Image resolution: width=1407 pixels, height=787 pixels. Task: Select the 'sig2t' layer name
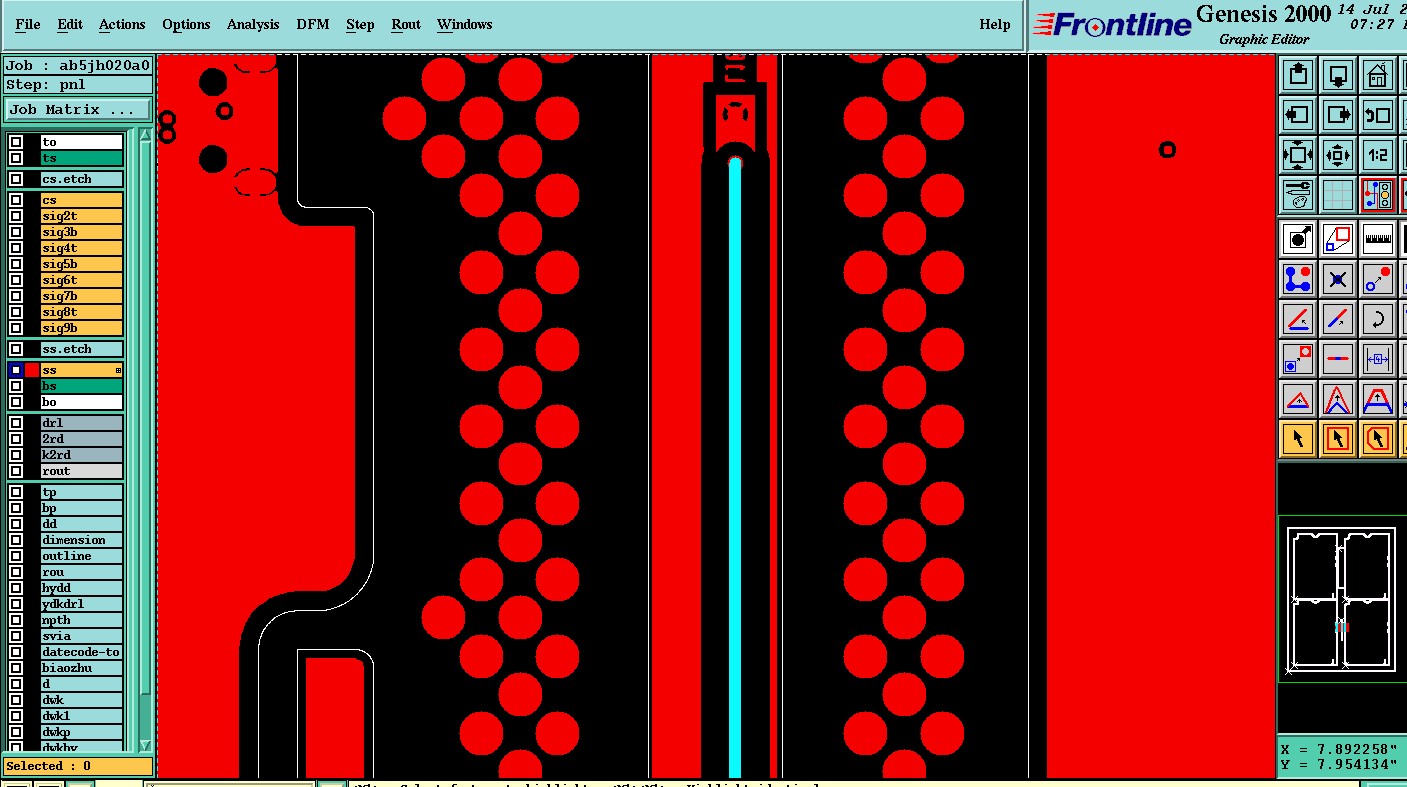point(82,216)
